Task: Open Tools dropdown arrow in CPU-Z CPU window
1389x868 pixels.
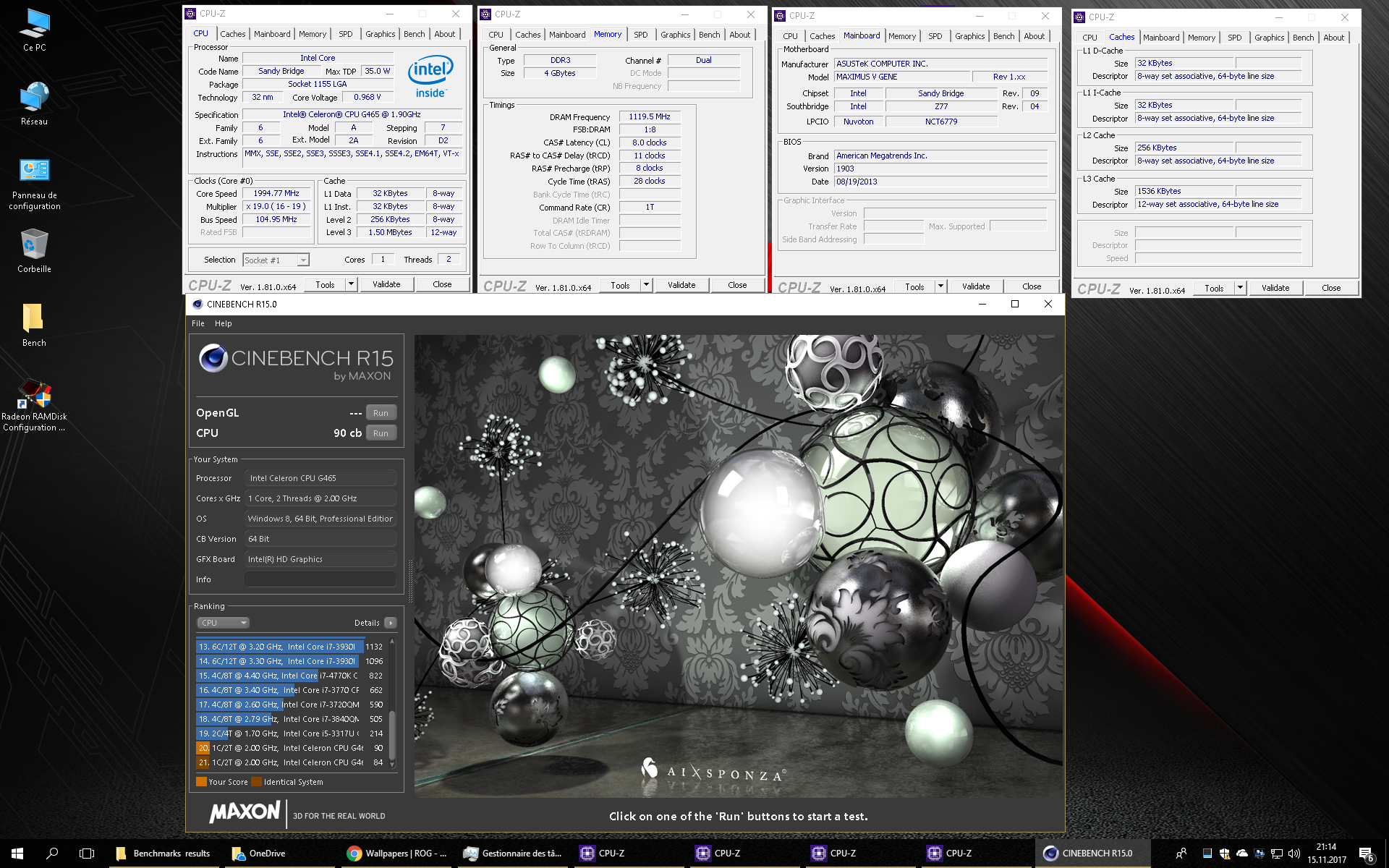Action: pyautogui.click(x=352, y=284)
